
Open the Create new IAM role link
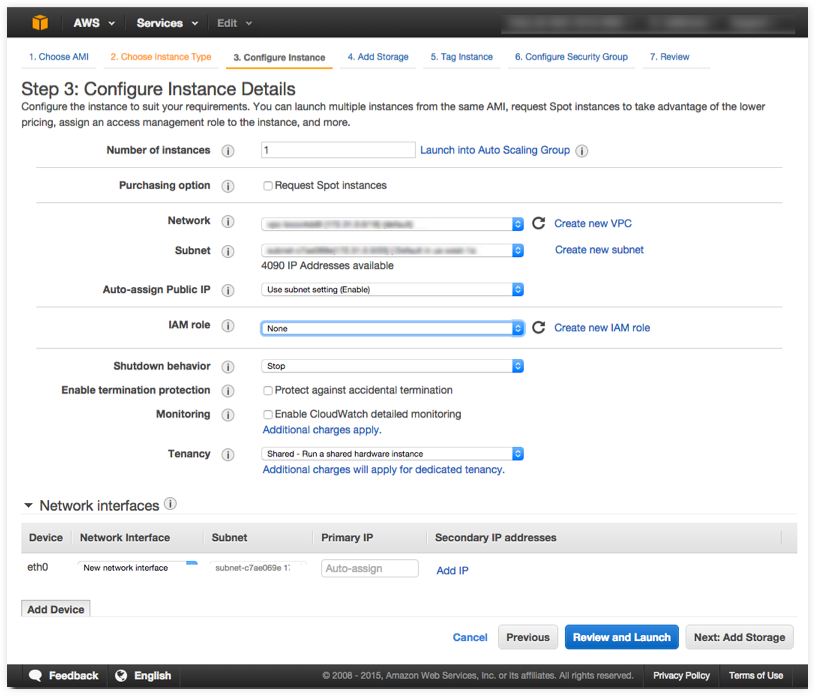(x=603, y=327)
